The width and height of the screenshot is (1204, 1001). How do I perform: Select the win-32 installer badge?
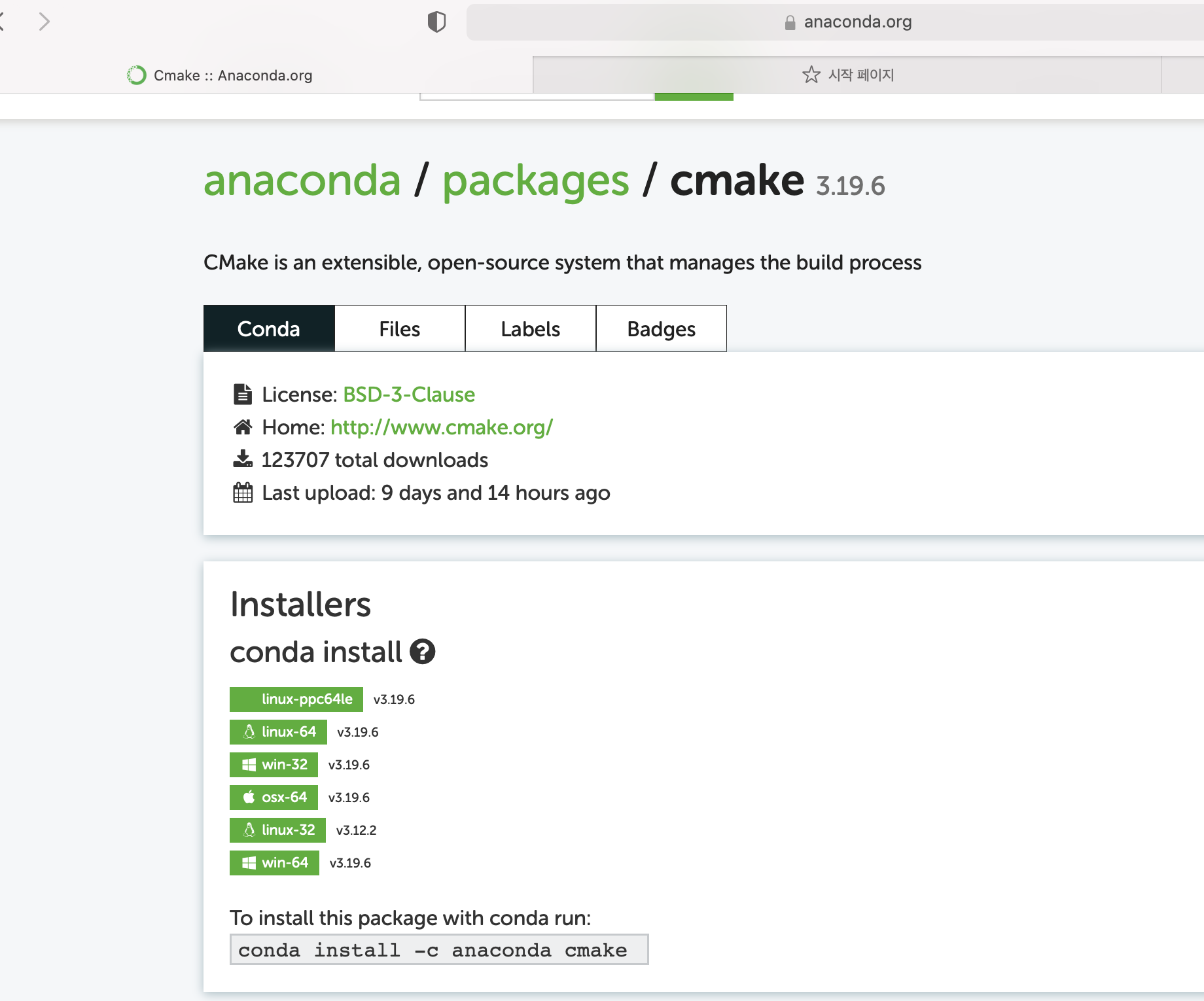pyautogui.click(x=274, y=764)
